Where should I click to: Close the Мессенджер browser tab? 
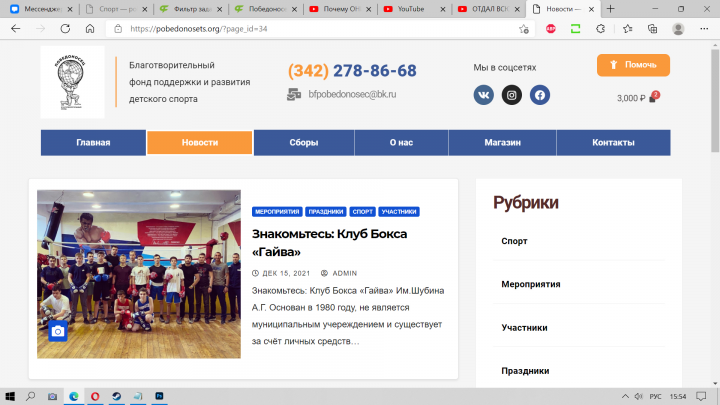pos(70,9)
